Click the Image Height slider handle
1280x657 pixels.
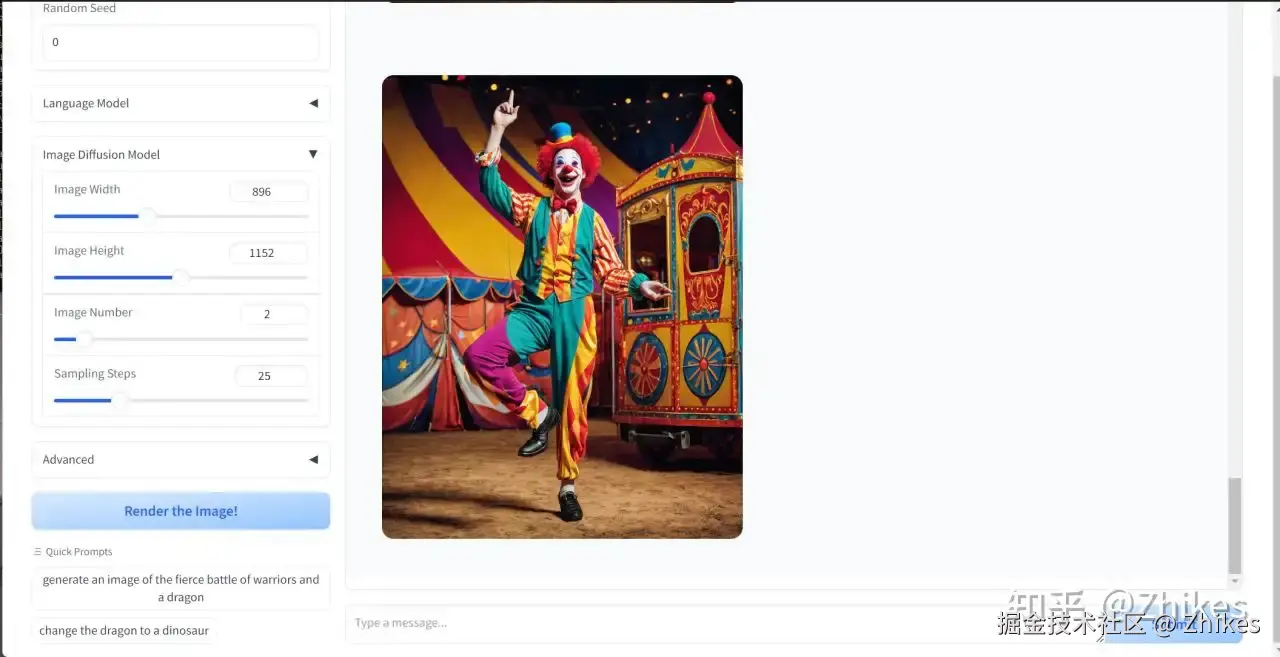(x=180, y=277)
